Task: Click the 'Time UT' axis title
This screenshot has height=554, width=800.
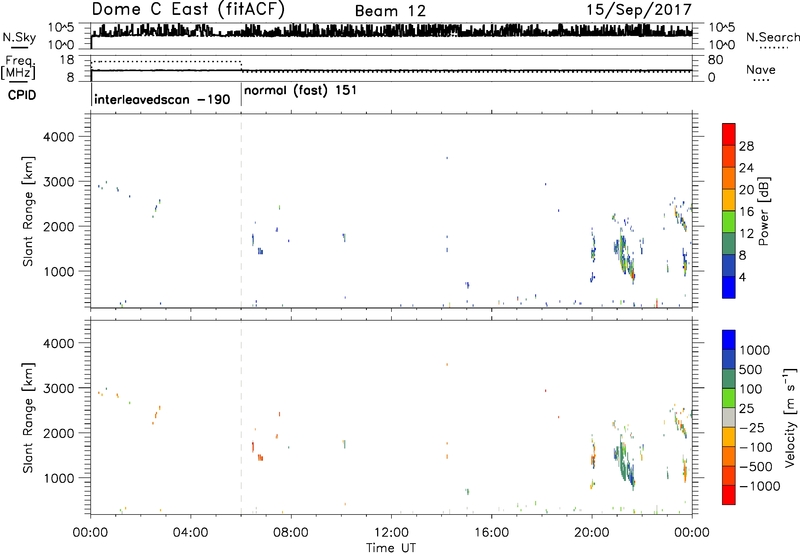Action: [x=391, y=548]
